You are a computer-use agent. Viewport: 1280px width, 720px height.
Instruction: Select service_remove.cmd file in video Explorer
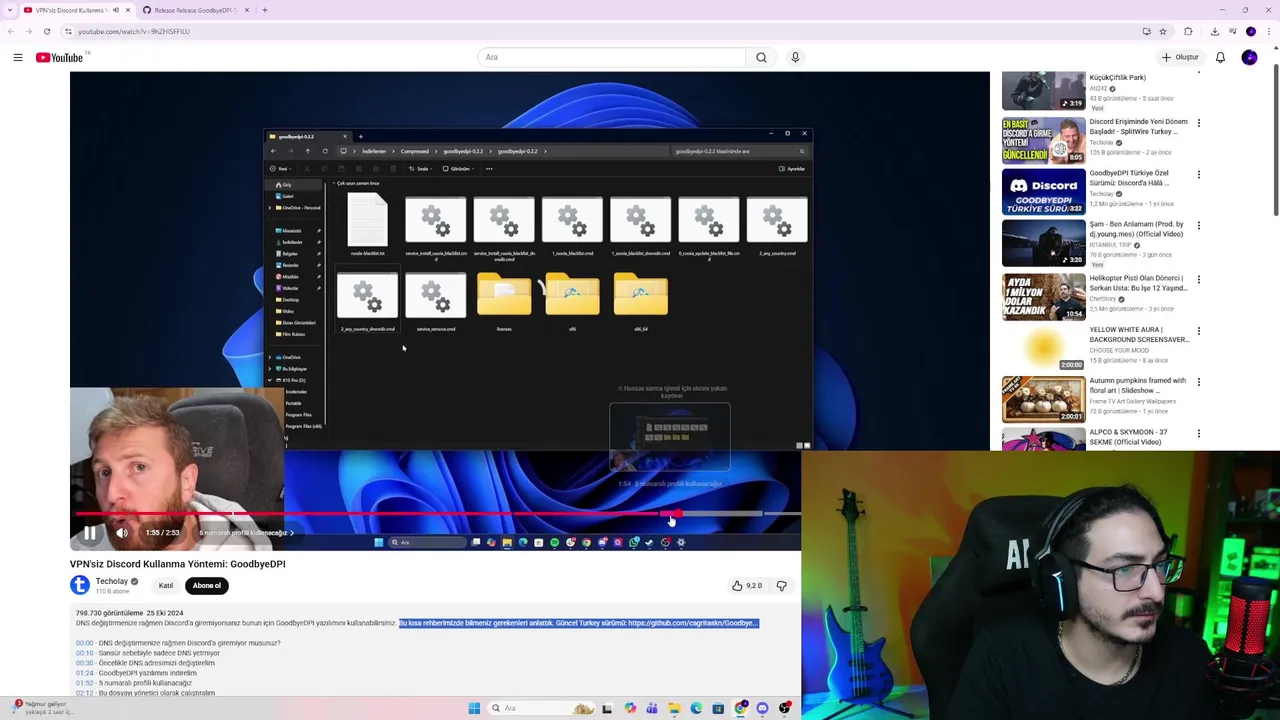click(435, 300)
